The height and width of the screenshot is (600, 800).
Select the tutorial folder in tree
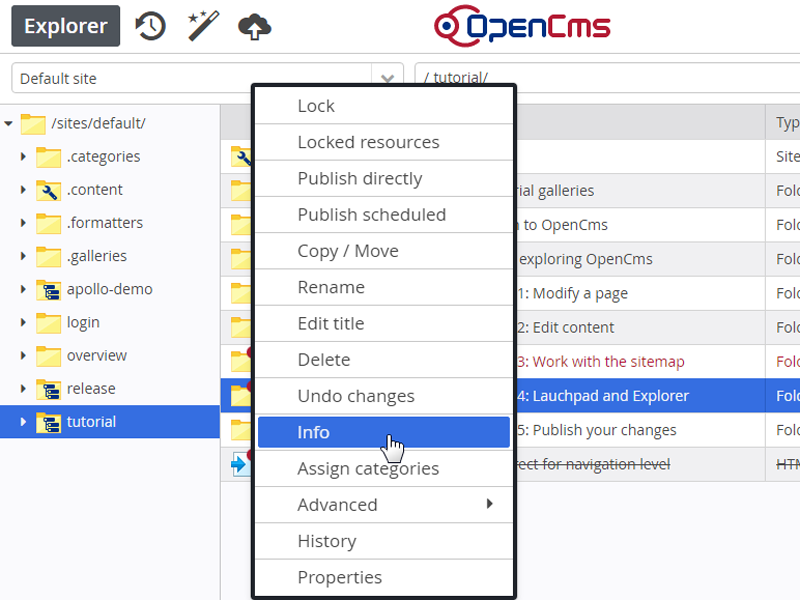[x=91, y=422]
